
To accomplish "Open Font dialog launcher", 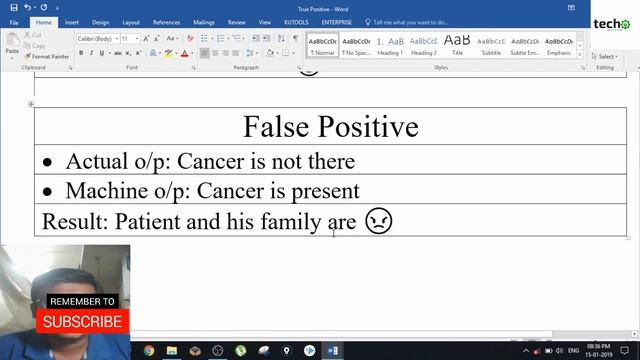I will tap(193, 68).
